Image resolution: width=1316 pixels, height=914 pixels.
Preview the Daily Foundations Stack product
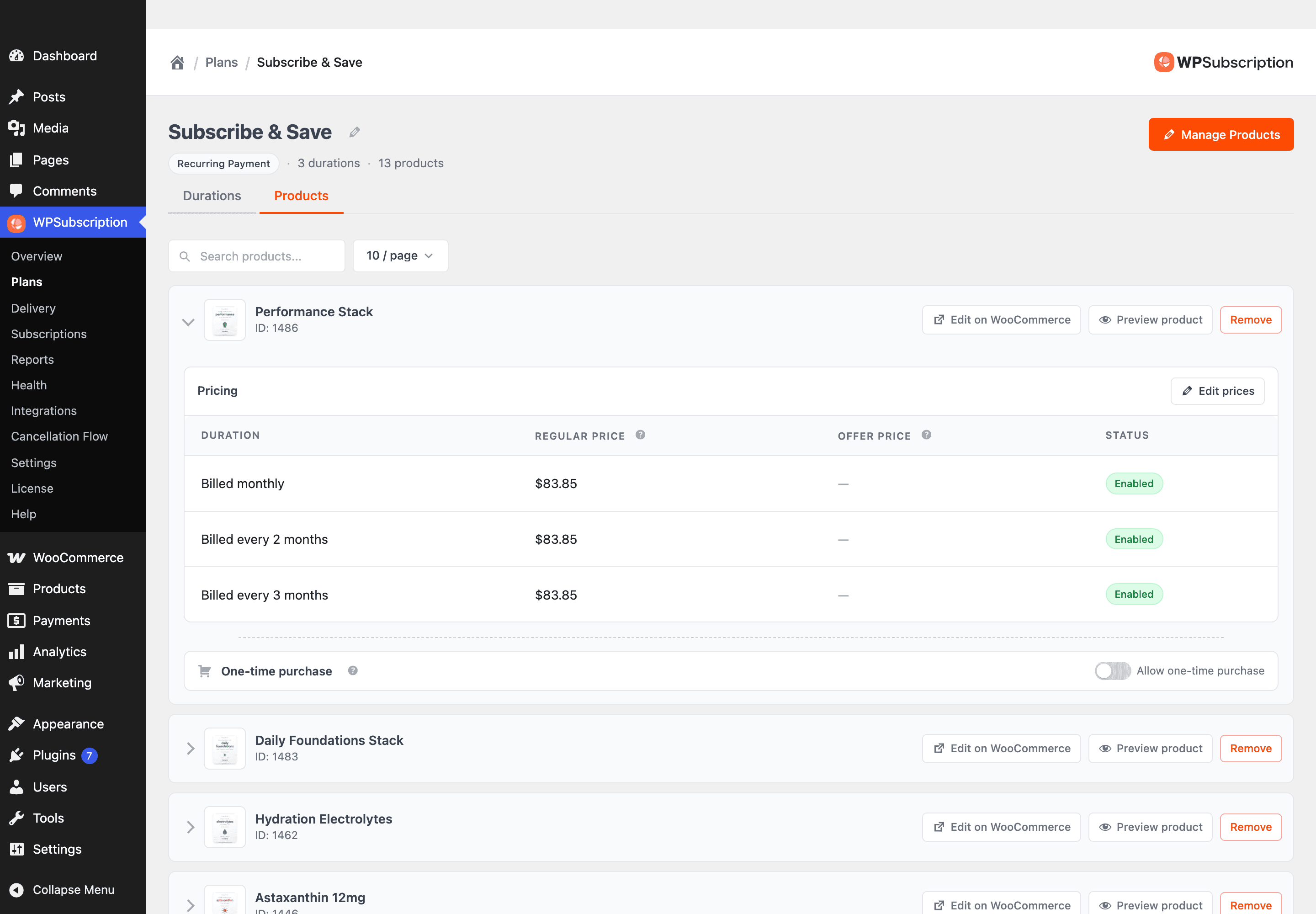coord(1150,749)
